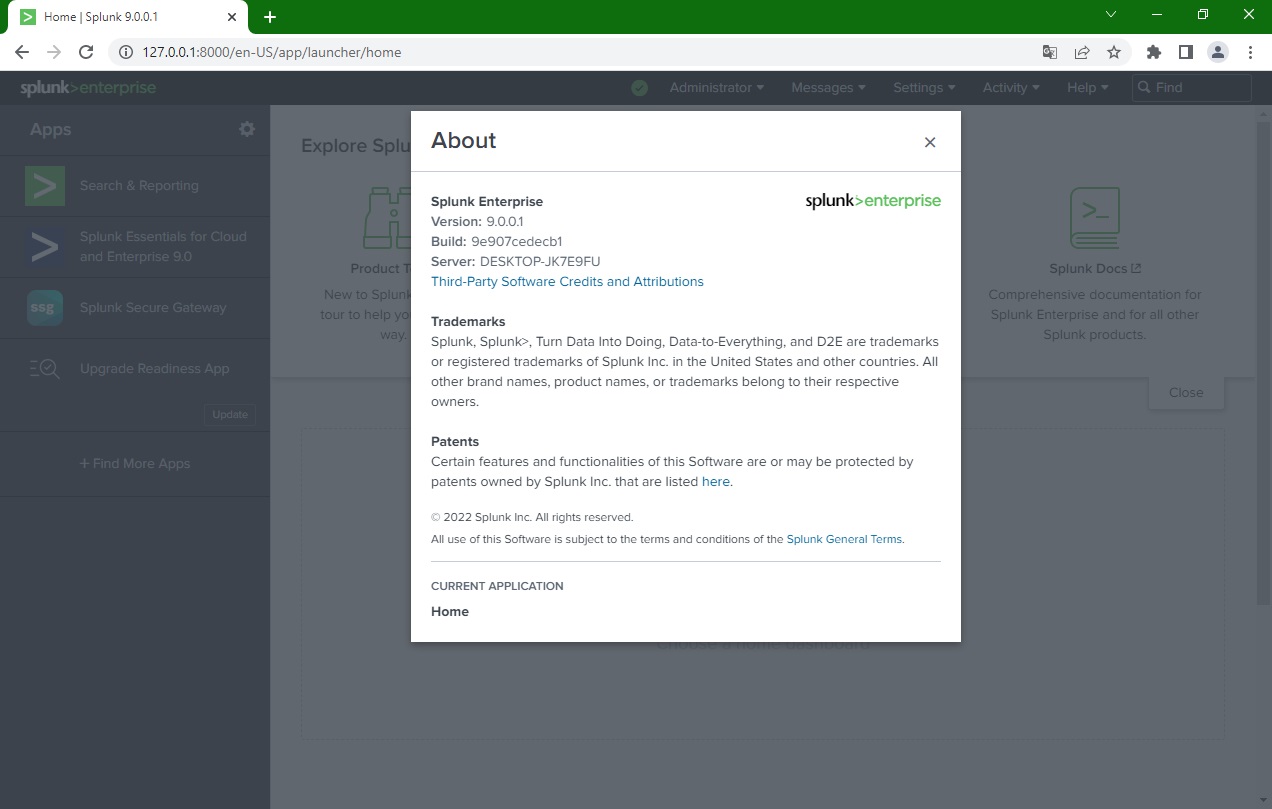Focus the Find search field
1272x809 pixels.
pyautogui.click(x=1192, y=87)
